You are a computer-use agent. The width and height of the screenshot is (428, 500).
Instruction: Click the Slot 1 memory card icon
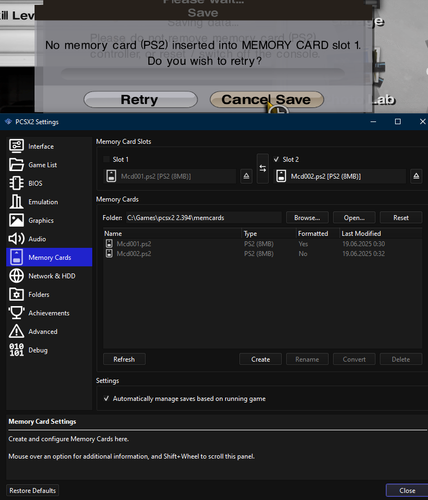pyautogui.click(x=111, y=176)
